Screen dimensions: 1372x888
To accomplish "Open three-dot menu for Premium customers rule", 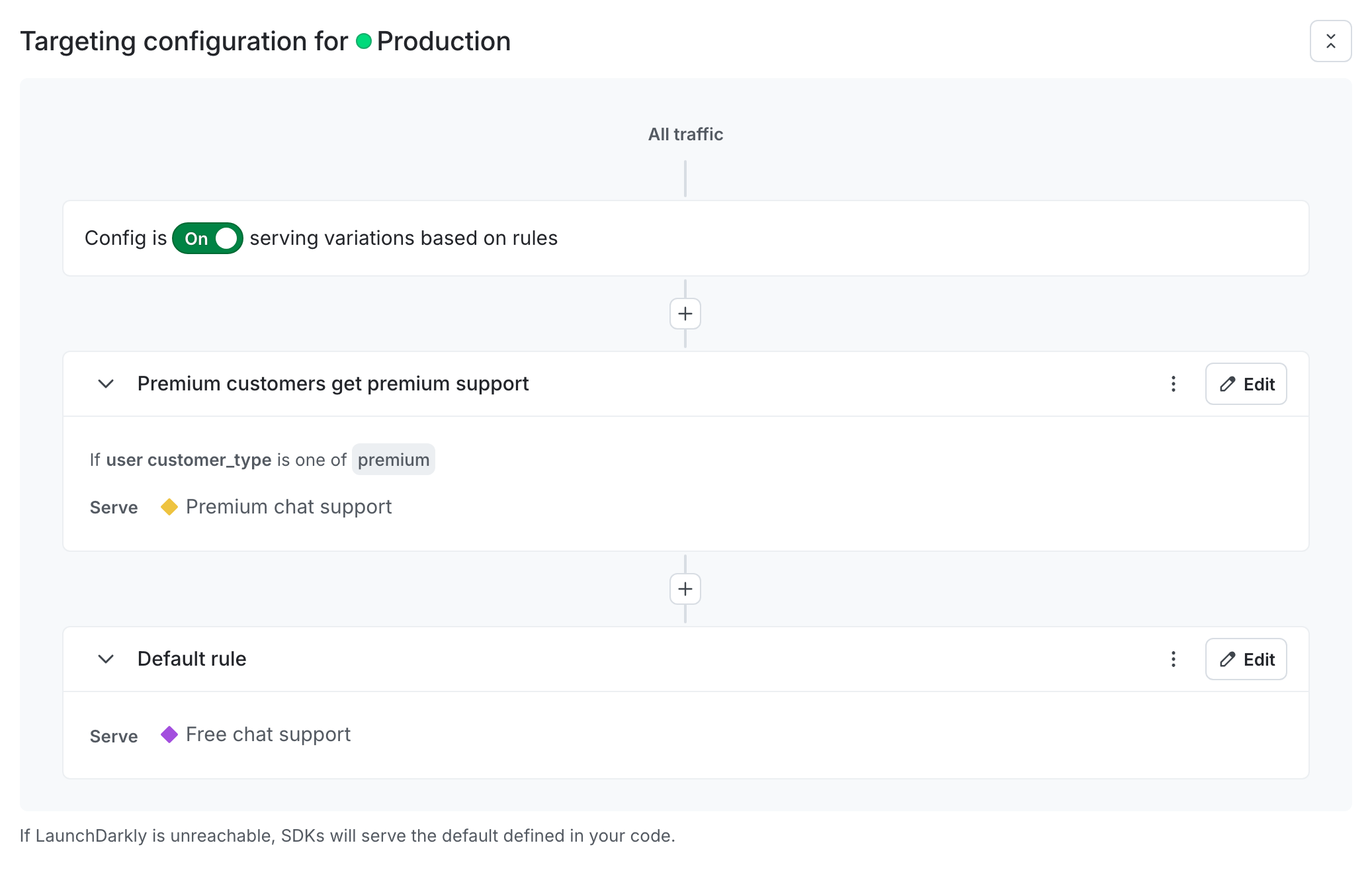I will (1174, 384).
